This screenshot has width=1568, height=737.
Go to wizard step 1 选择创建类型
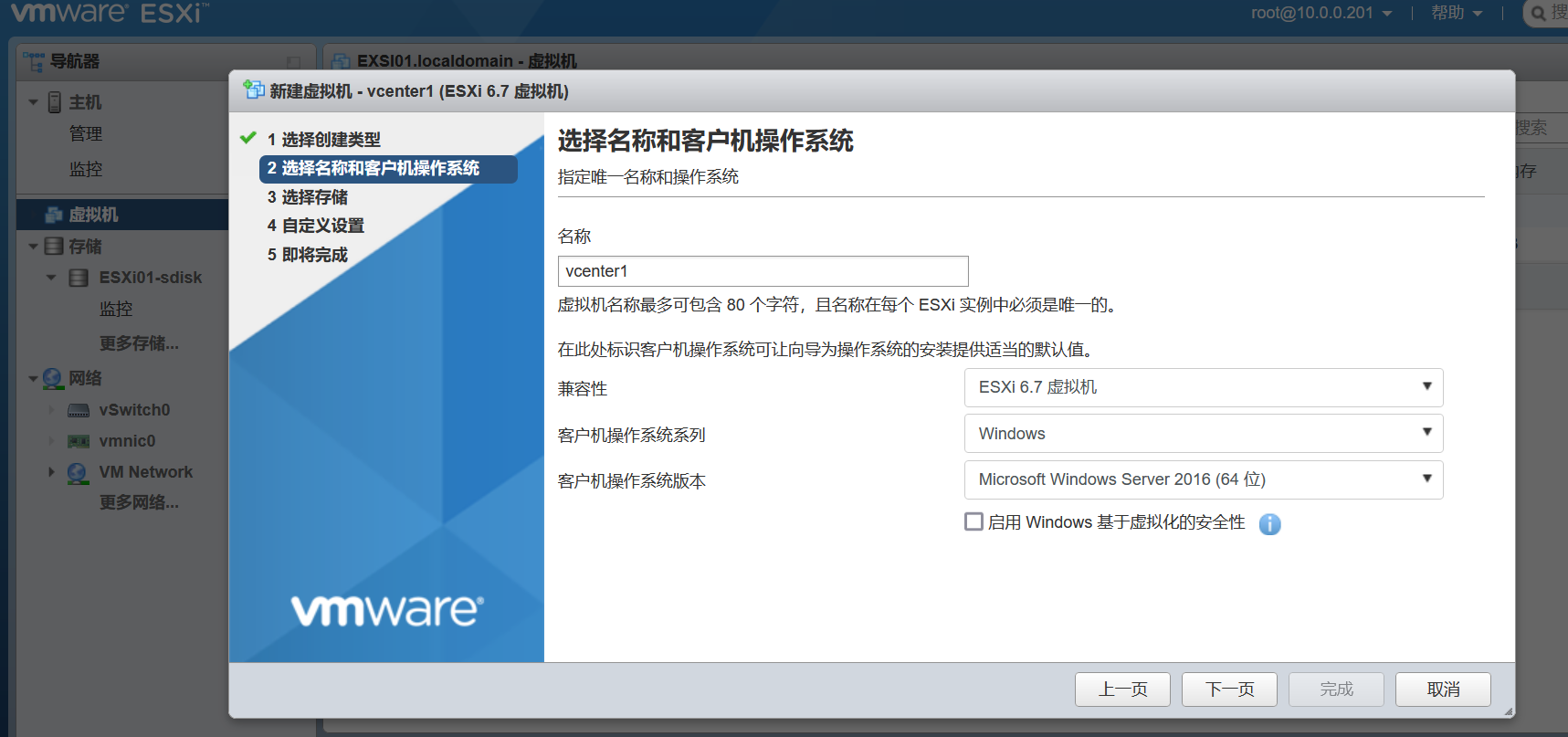(x=323, y=140)
